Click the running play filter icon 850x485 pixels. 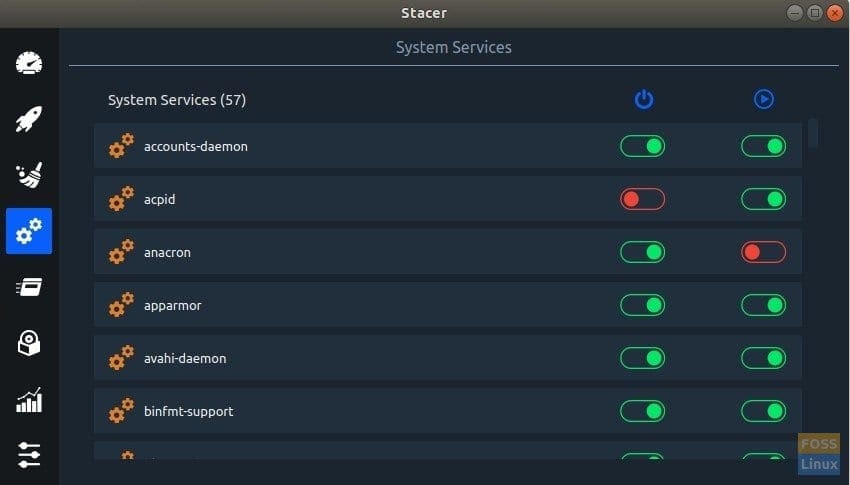764,99
